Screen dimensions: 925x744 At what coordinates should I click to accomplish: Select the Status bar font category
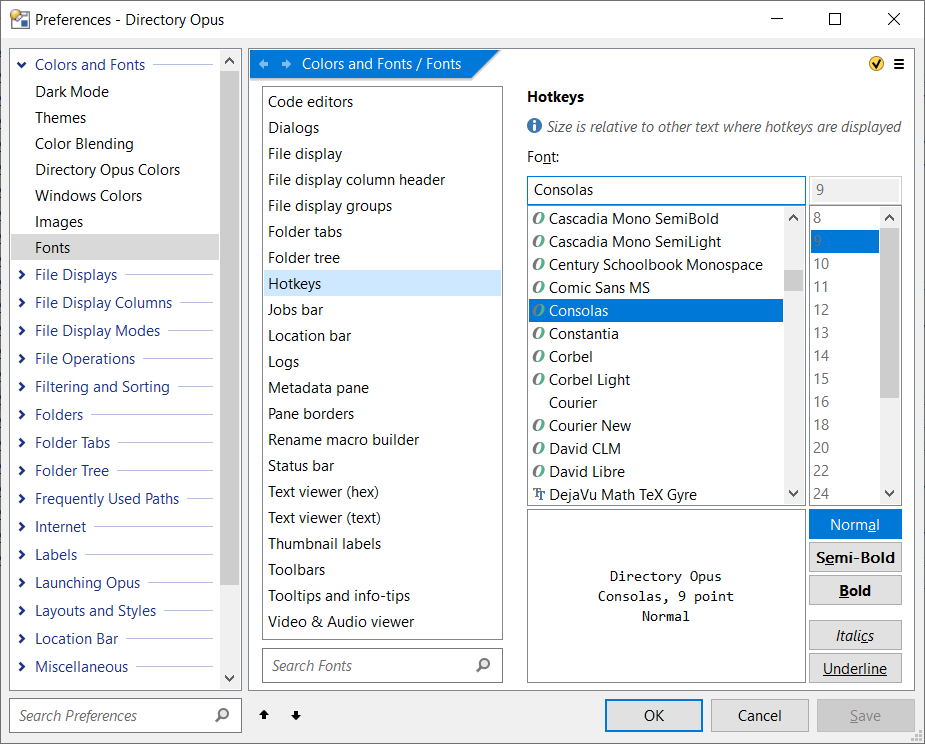(382, 466)
